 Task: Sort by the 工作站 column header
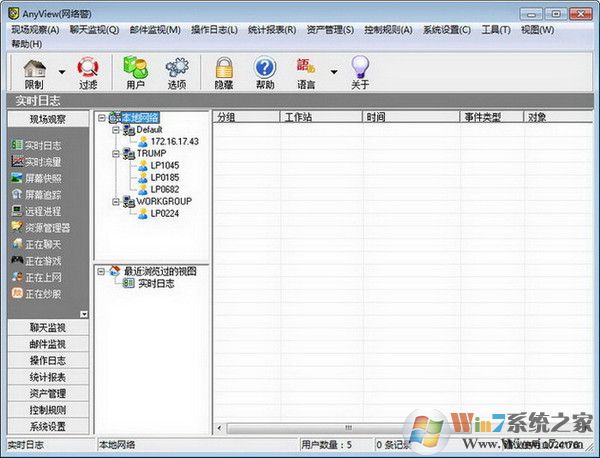(321, 117)
